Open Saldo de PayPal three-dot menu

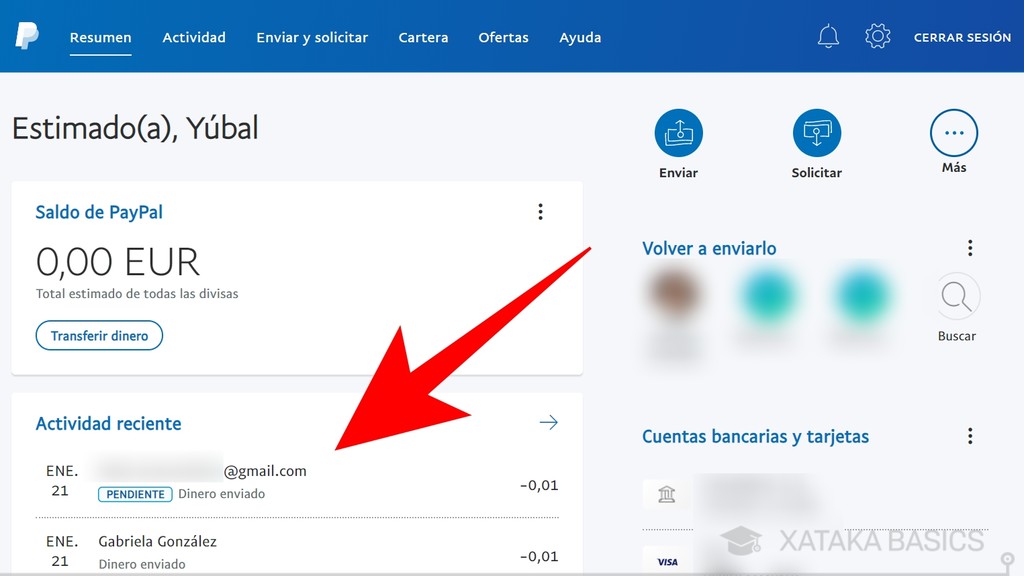coord(540,212)
